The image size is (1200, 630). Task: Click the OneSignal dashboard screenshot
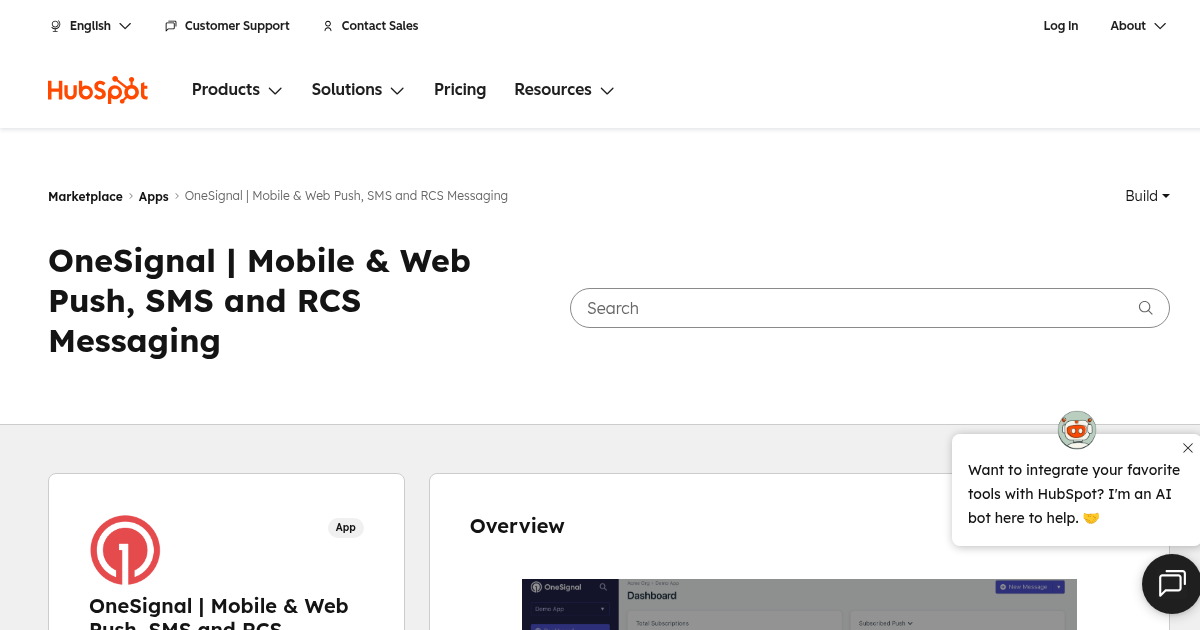[x=799, y=604]
